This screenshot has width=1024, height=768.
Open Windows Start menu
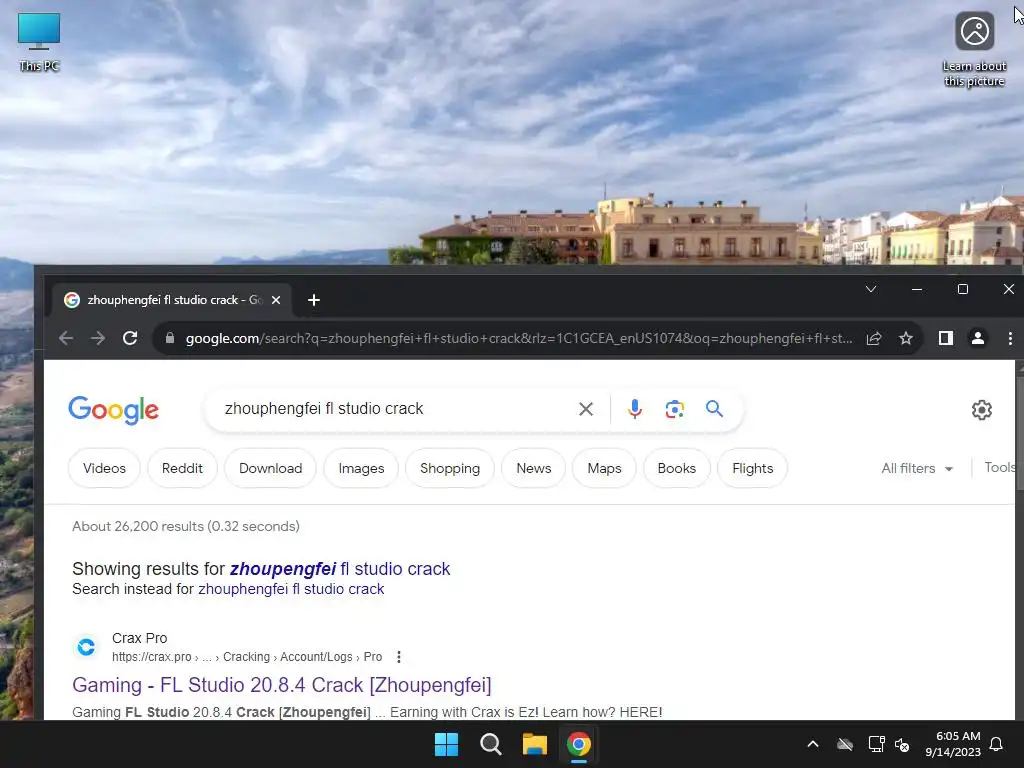point(447,744)
